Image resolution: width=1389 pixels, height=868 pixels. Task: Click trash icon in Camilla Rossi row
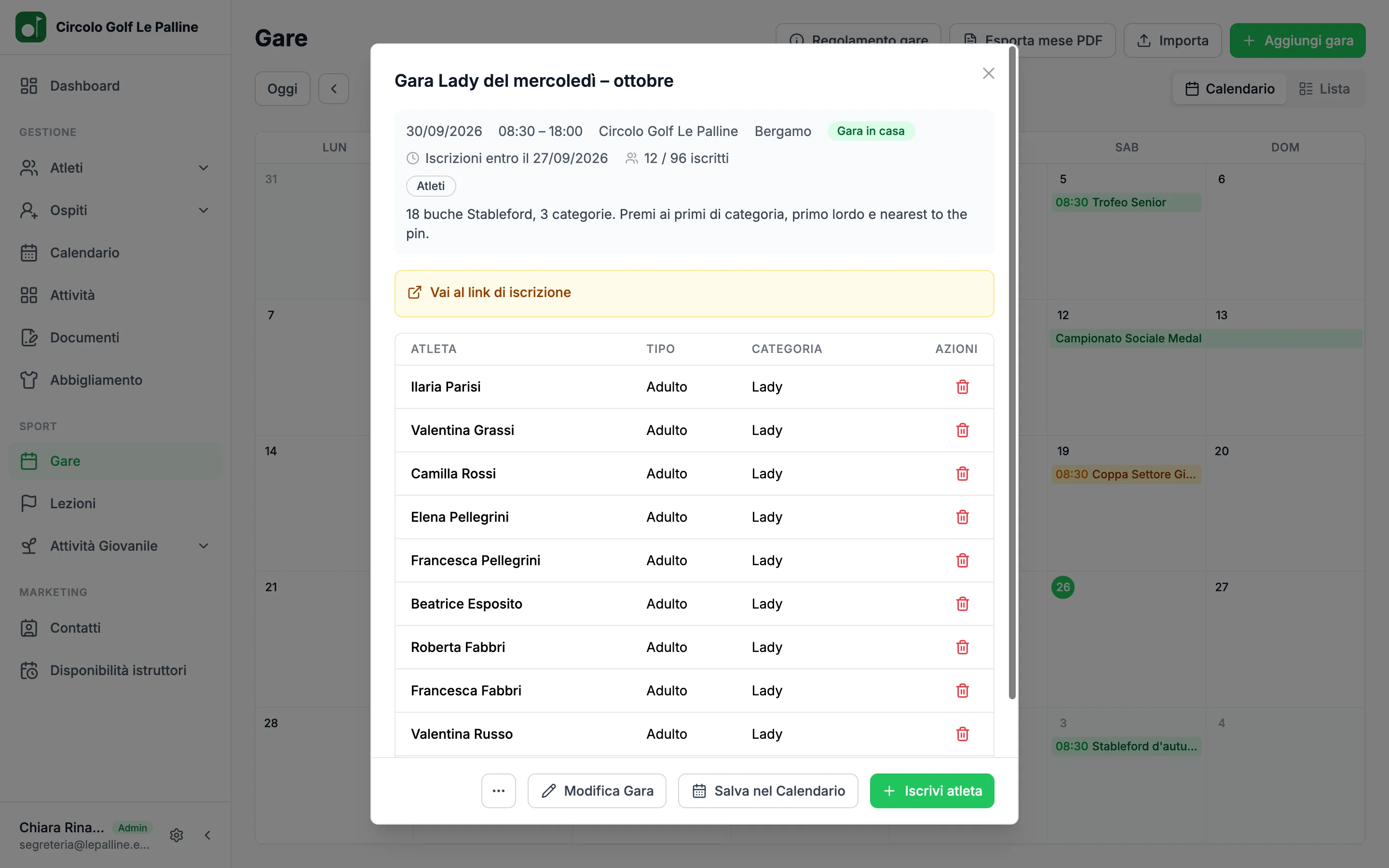tap(963, 474)
